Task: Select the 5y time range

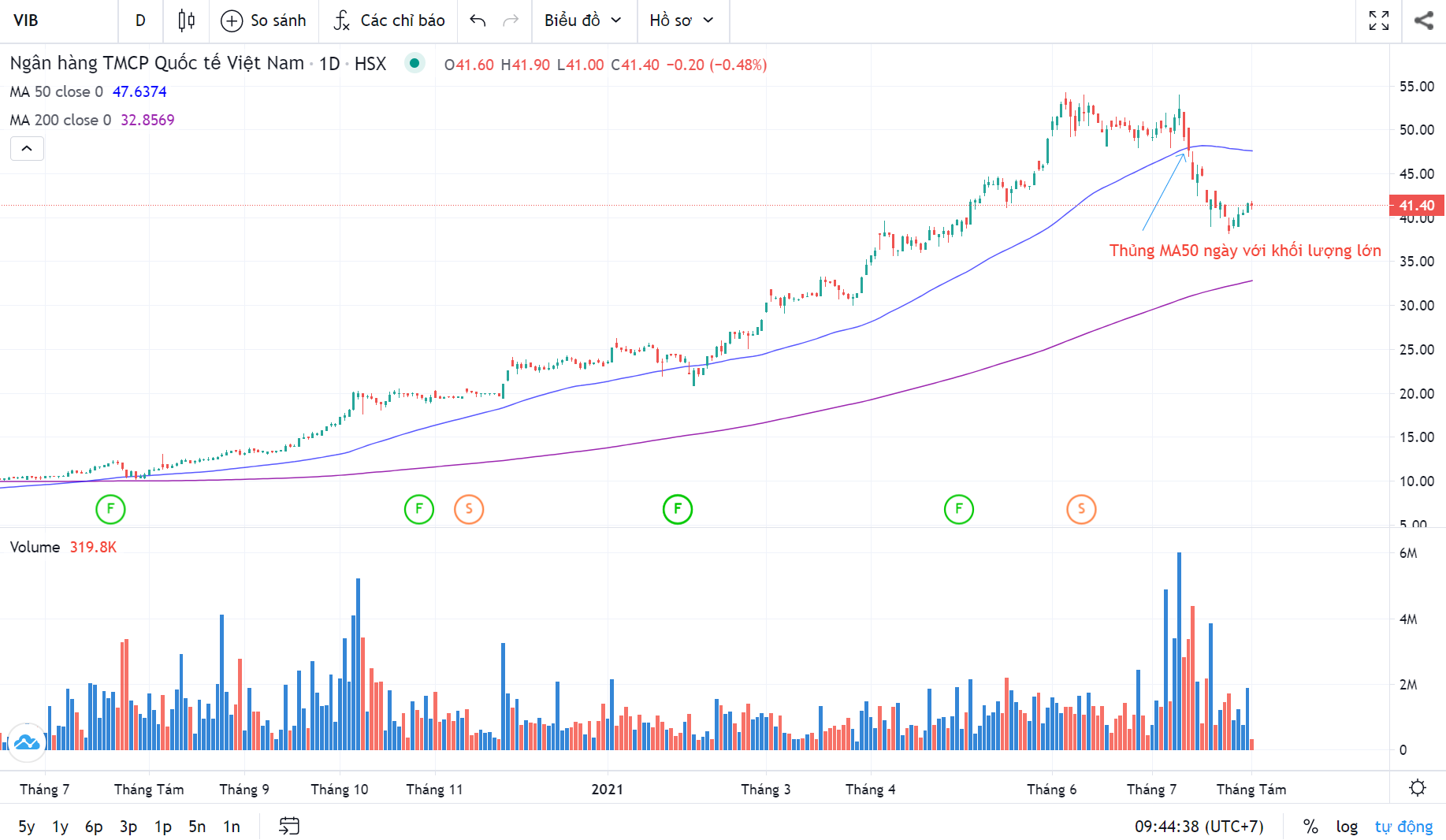Action: pos(27,826)
